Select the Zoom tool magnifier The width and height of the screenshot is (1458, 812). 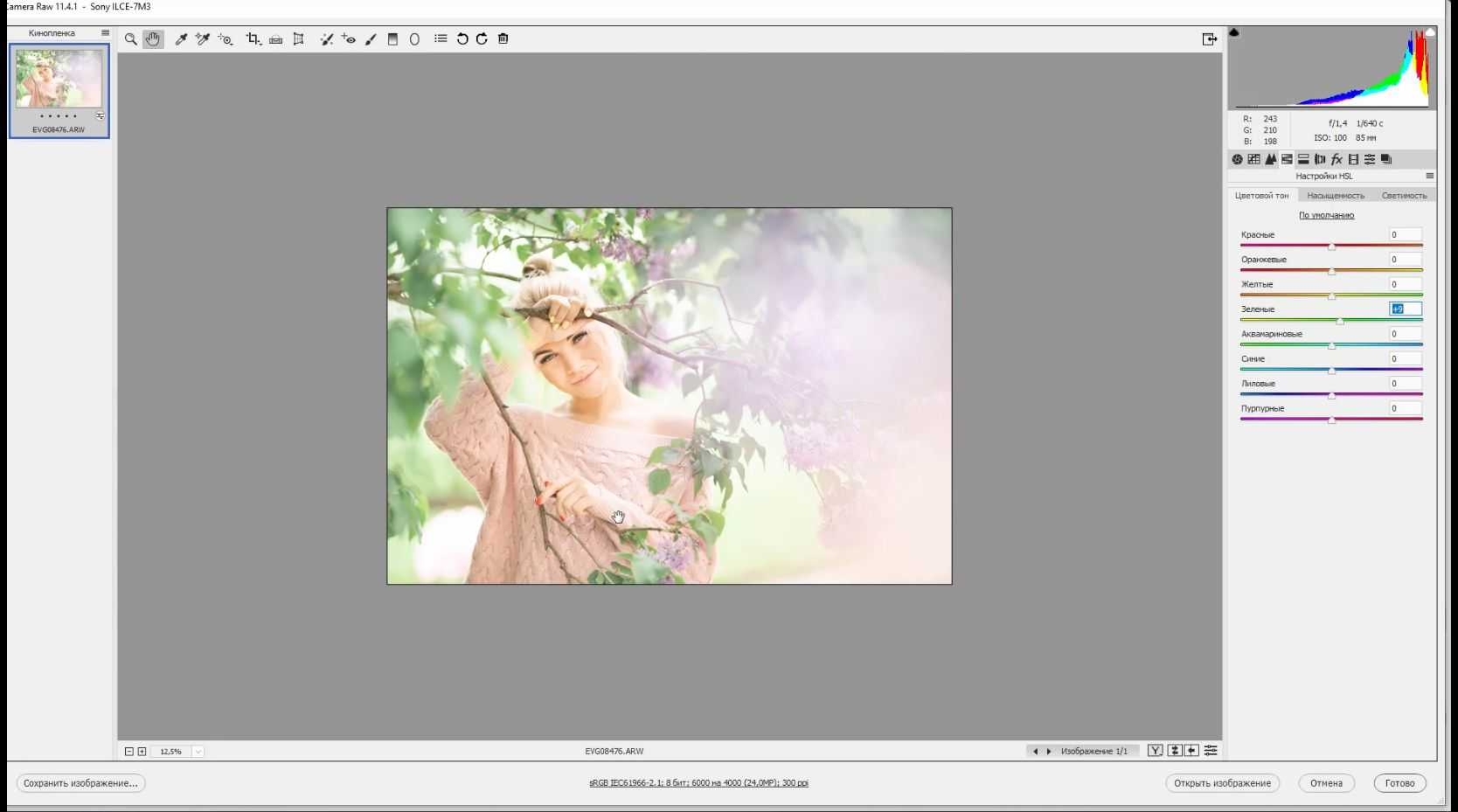pos(130,39)
